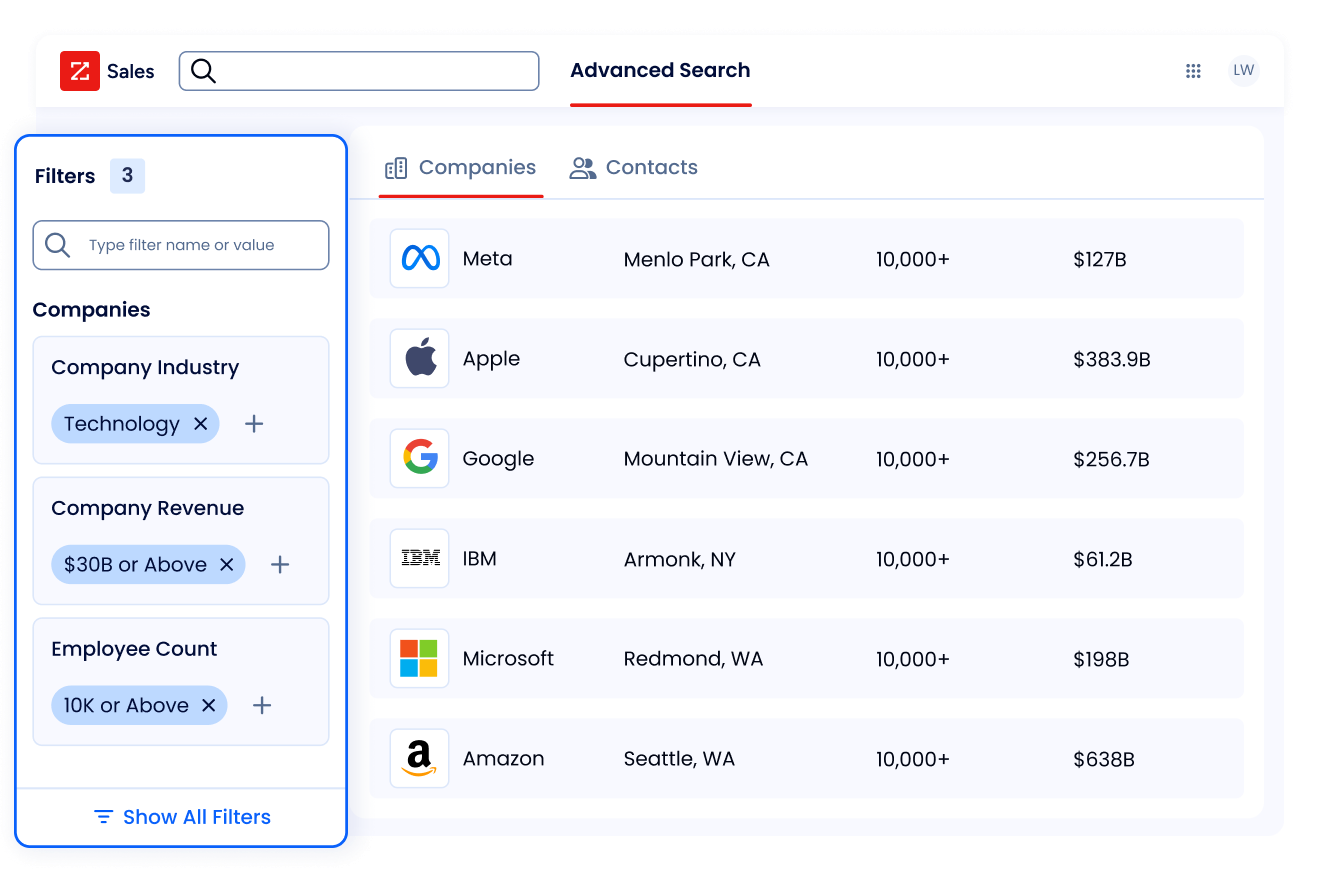
Task: Click Armonk, NY location
Action: point(679,560)
